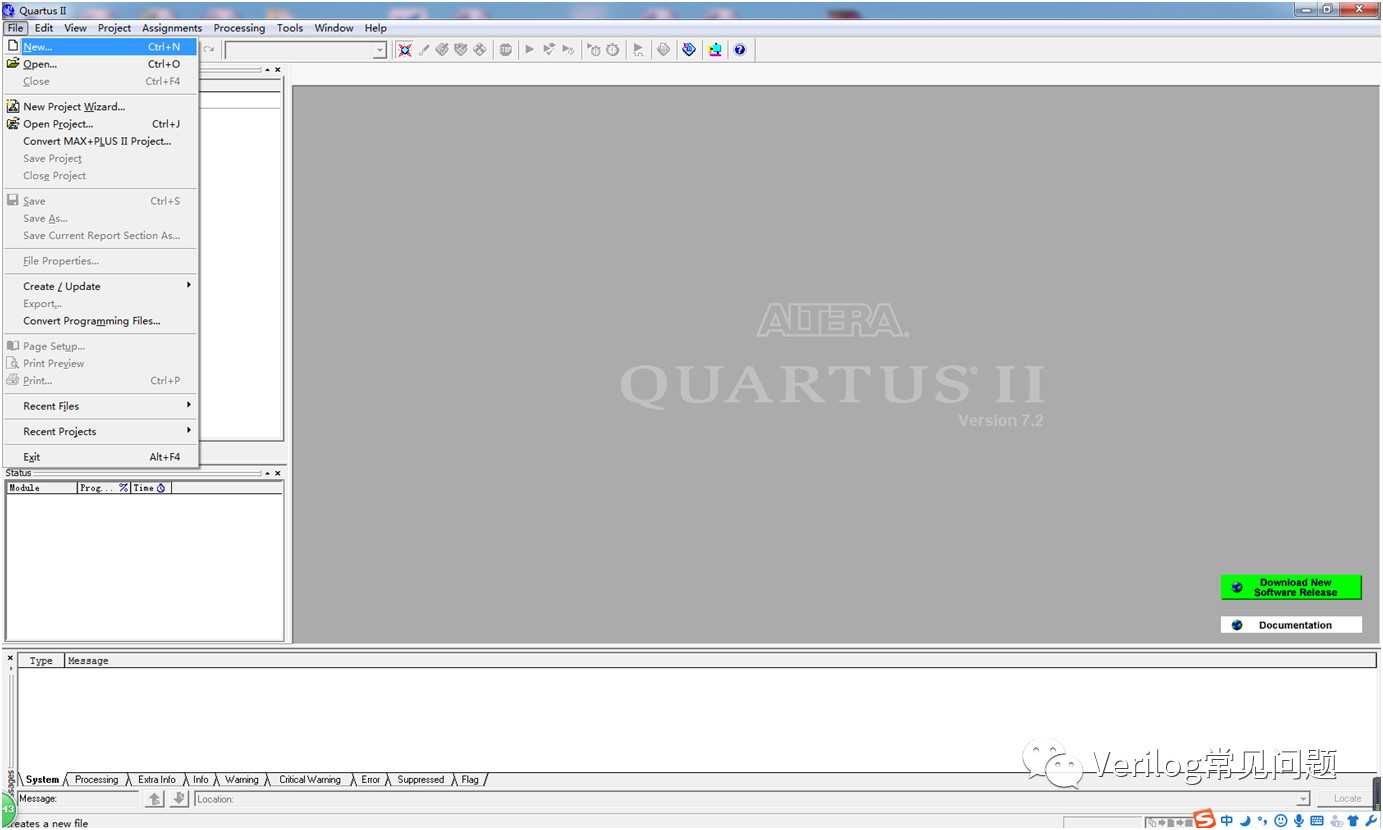Expand the Recent Projects submenu
The height and width of the screenshot is (830, 1383).
coord(101,432)
